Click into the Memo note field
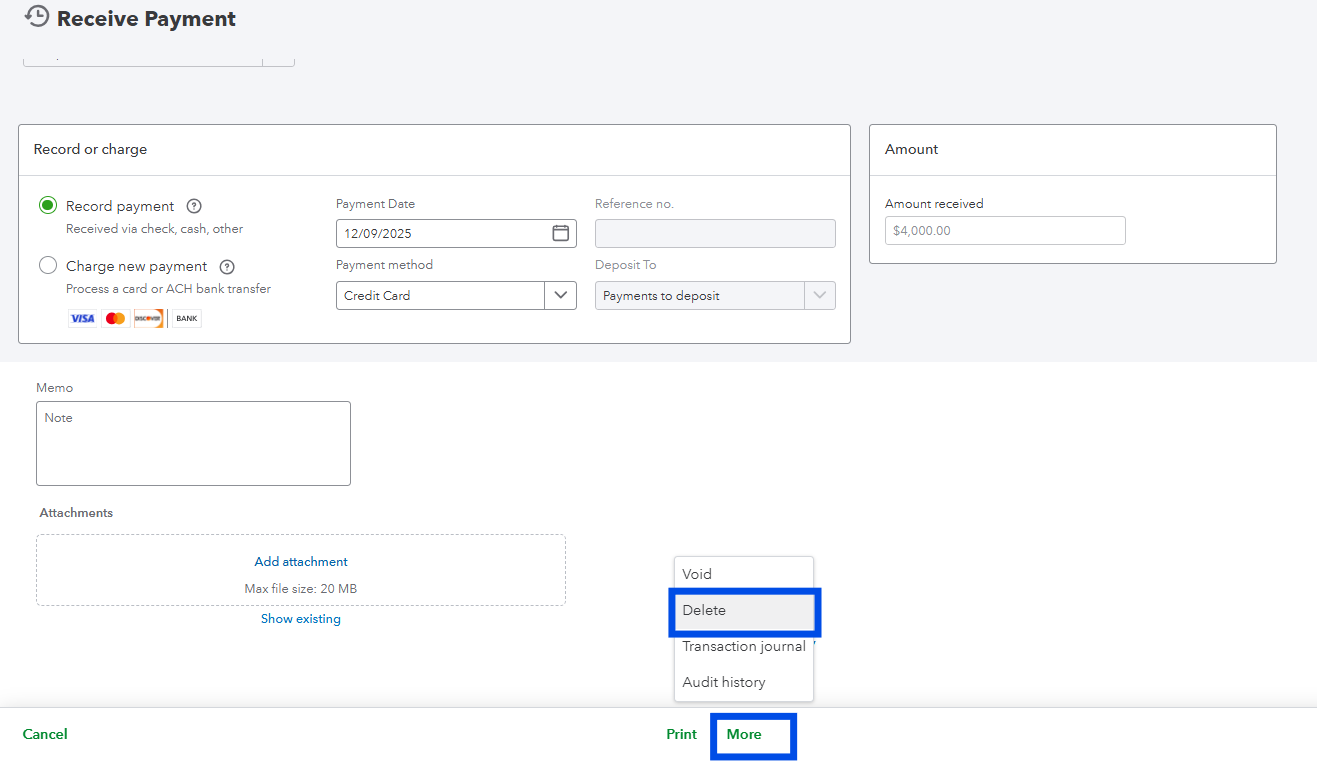 point(193,443)
